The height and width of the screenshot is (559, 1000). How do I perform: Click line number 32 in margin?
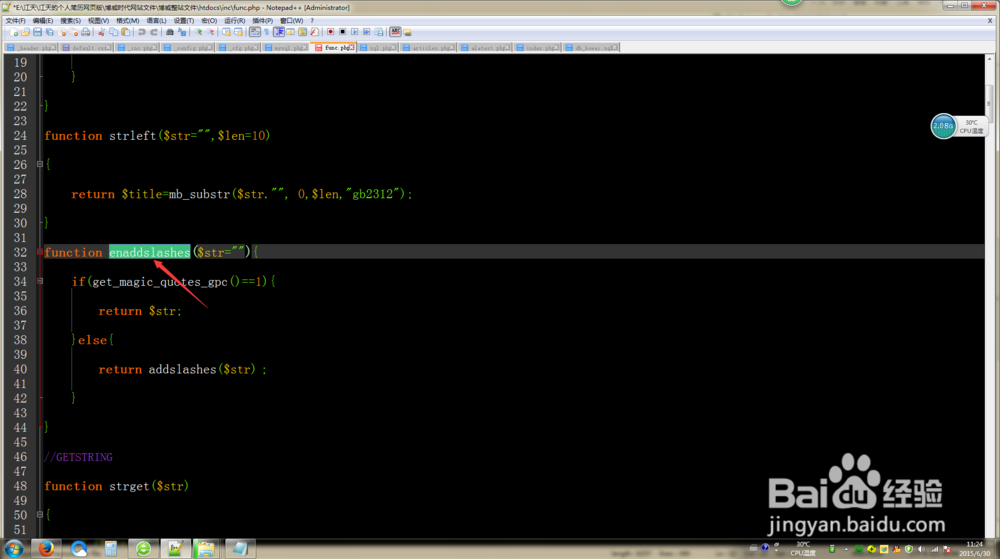20,252
